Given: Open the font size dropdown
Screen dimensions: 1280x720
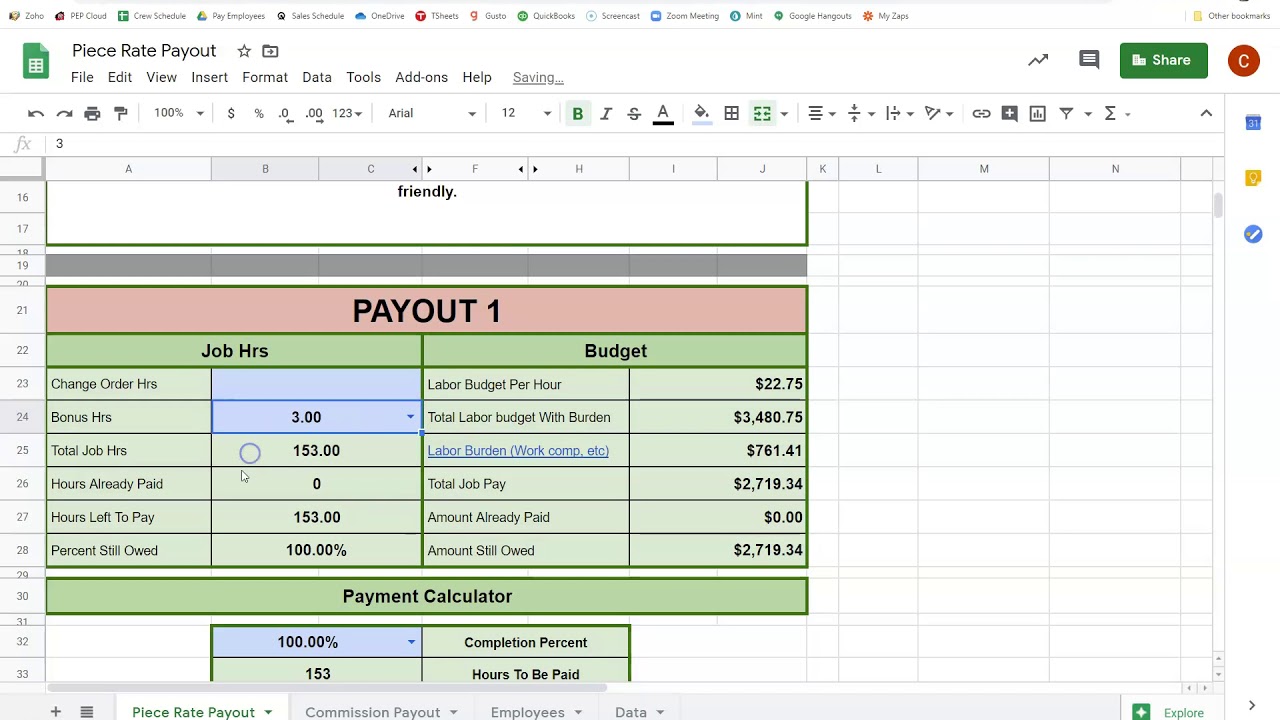Looking at the screenshot, I should 526,113.
